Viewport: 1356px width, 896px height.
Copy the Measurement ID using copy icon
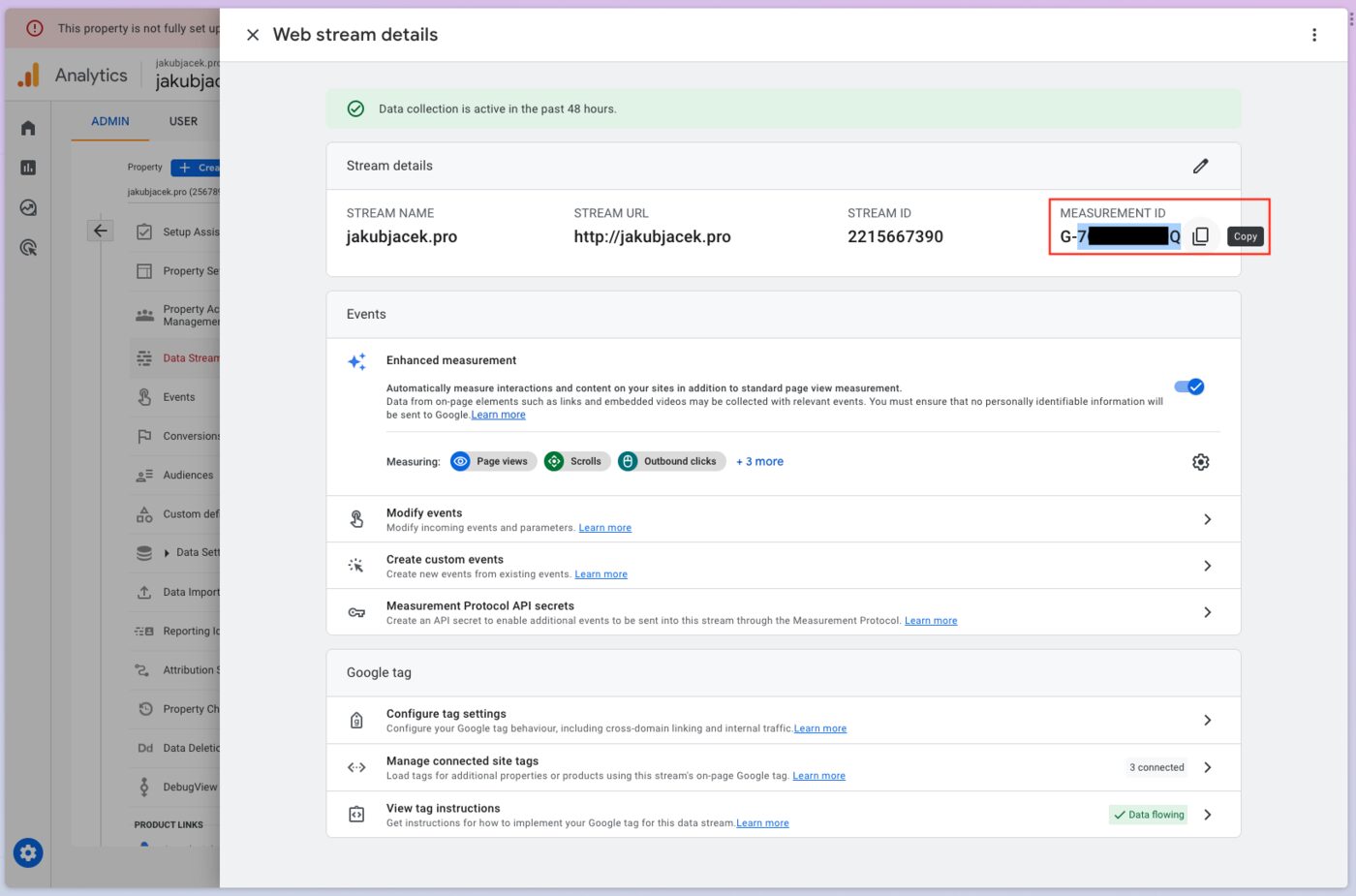pyautogui.click(x=1200, y=234)
